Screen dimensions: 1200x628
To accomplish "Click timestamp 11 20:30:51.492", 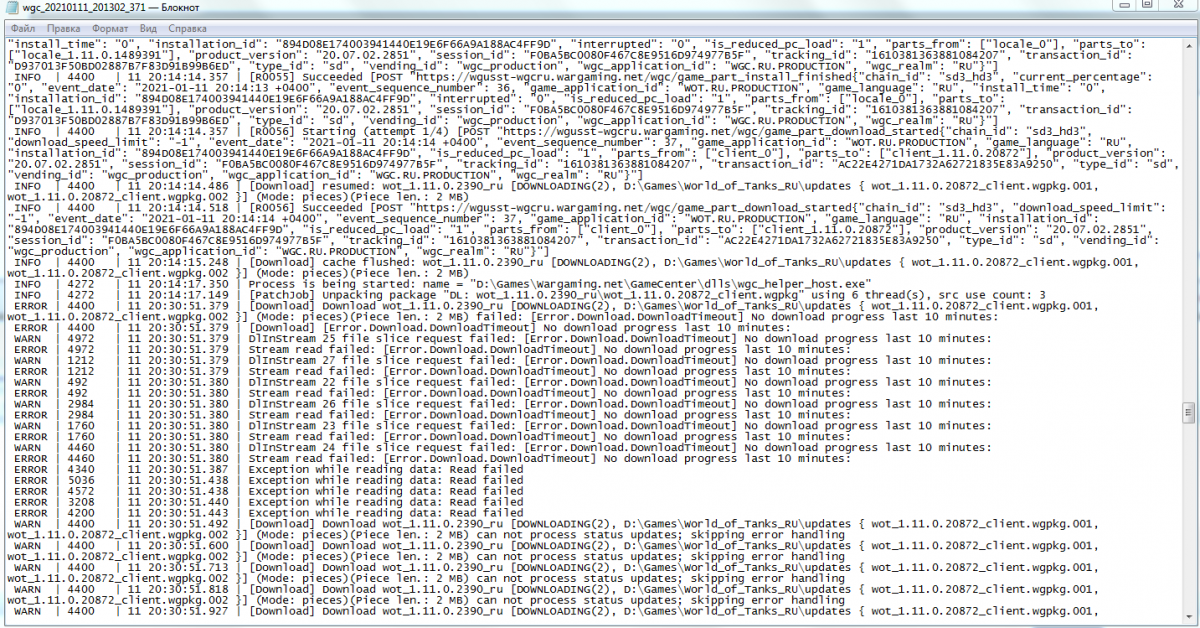I will [178, 525].
